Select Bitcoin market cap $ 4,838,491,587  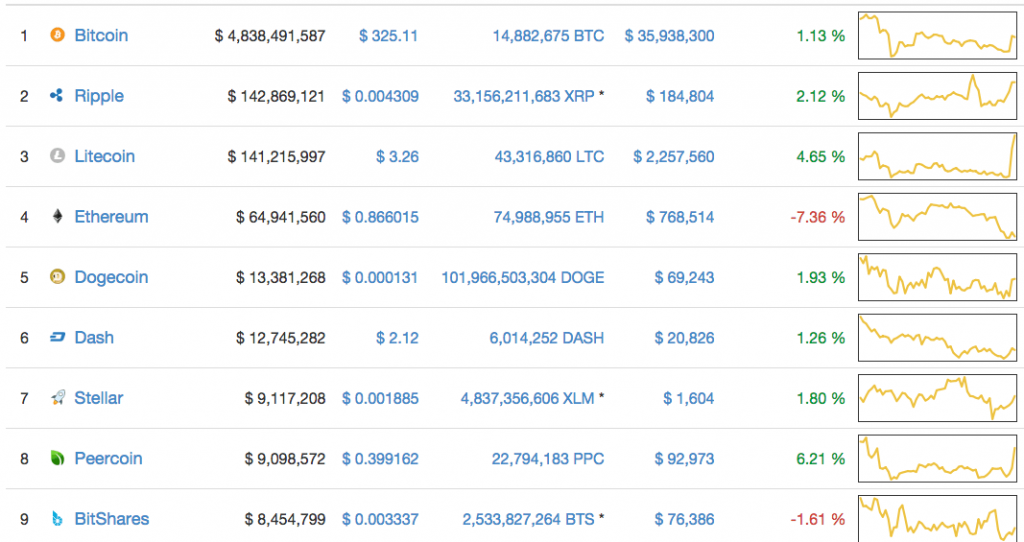270,35
